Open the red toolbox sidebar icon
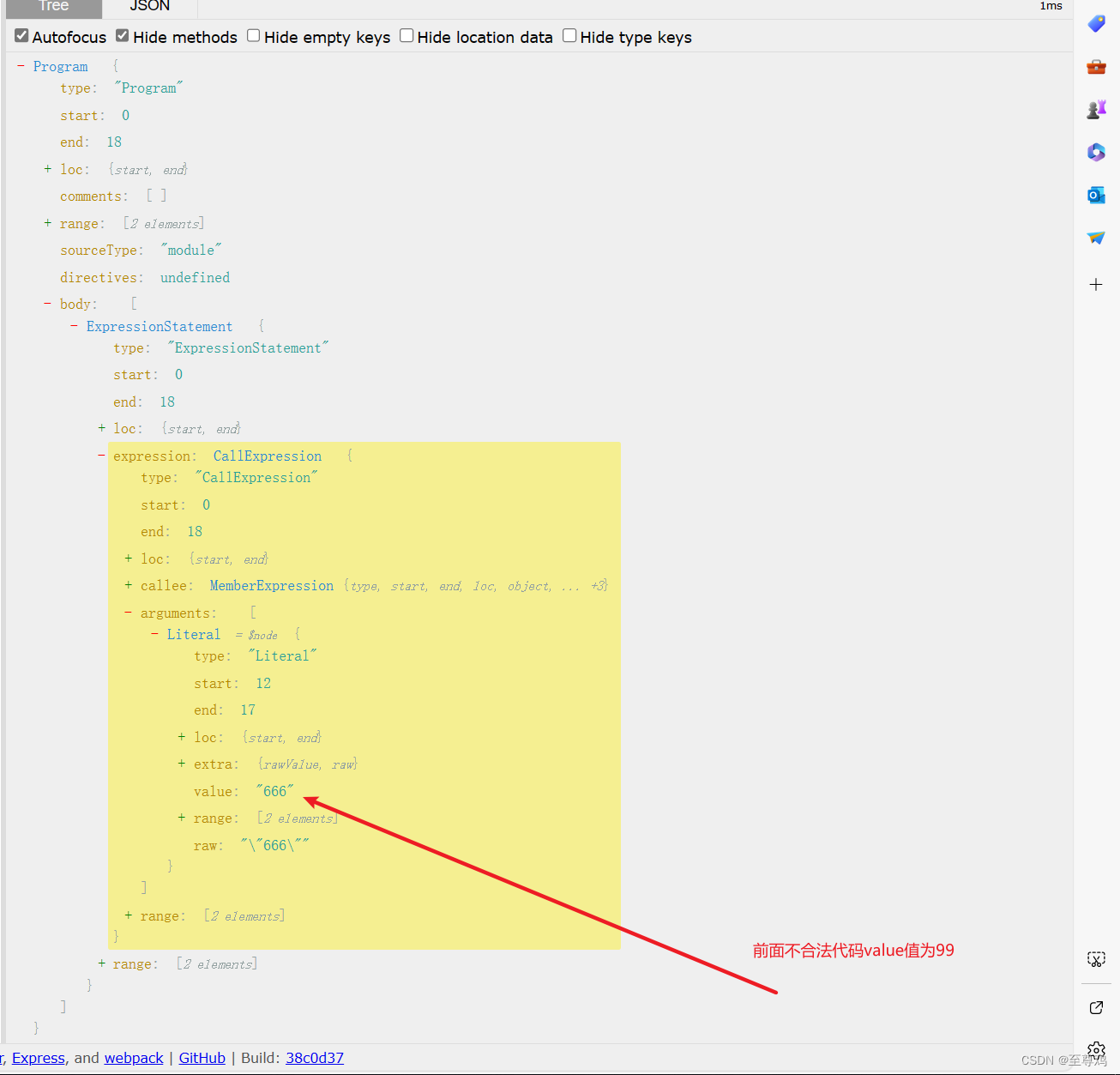 click(x=1096, y=67)
